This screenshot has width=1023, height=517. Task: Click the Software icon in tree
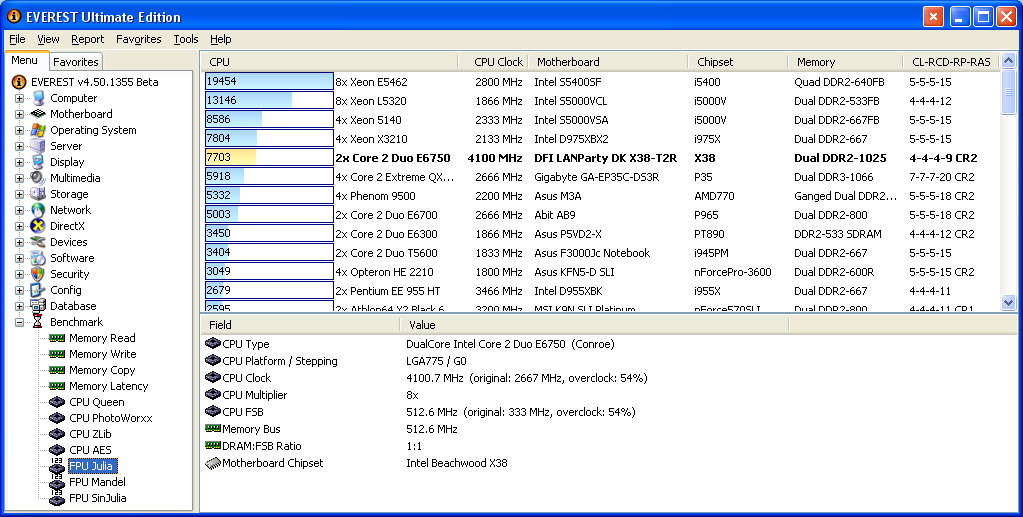coord(38,258)
